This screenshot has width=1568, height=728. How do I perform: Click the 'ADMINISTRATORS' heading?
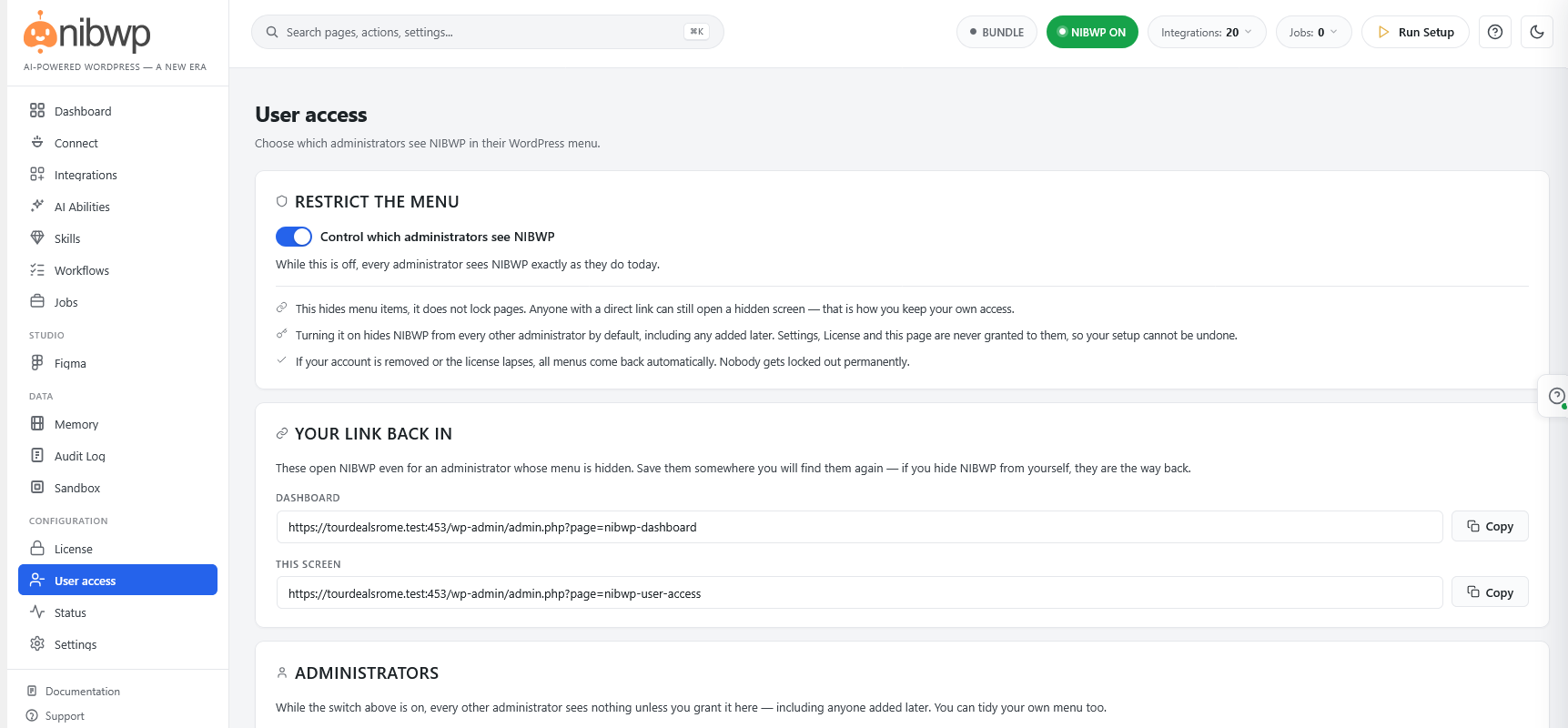tap(367, 673)
